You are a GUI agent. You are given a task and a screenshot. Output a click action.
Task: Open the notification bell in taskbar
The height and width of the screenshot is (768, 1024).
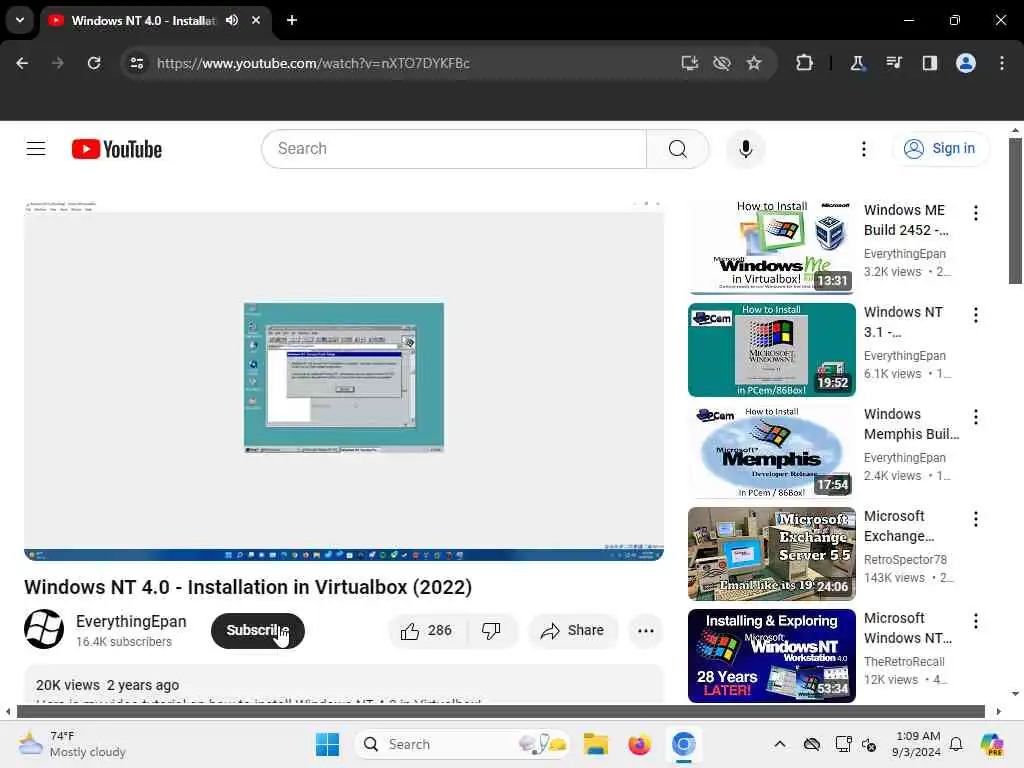[955, 744]
